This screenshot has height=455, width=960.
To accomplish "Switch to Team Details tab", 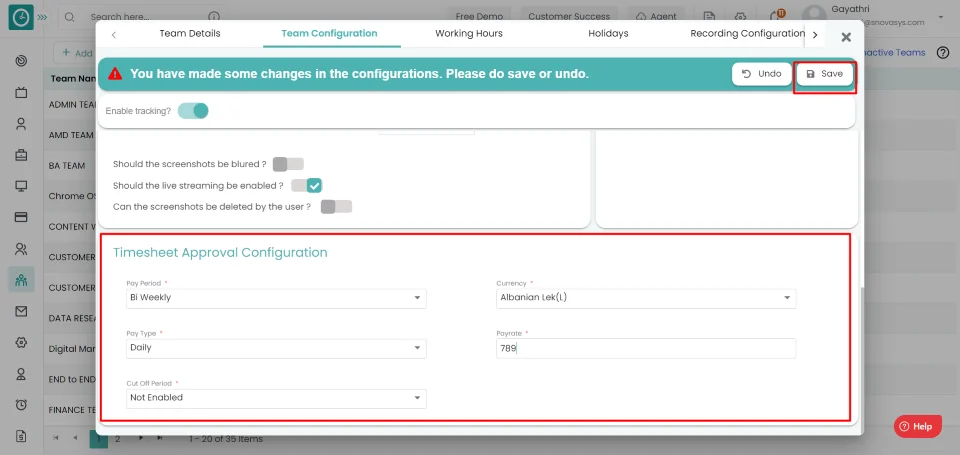I will [190, 34].
